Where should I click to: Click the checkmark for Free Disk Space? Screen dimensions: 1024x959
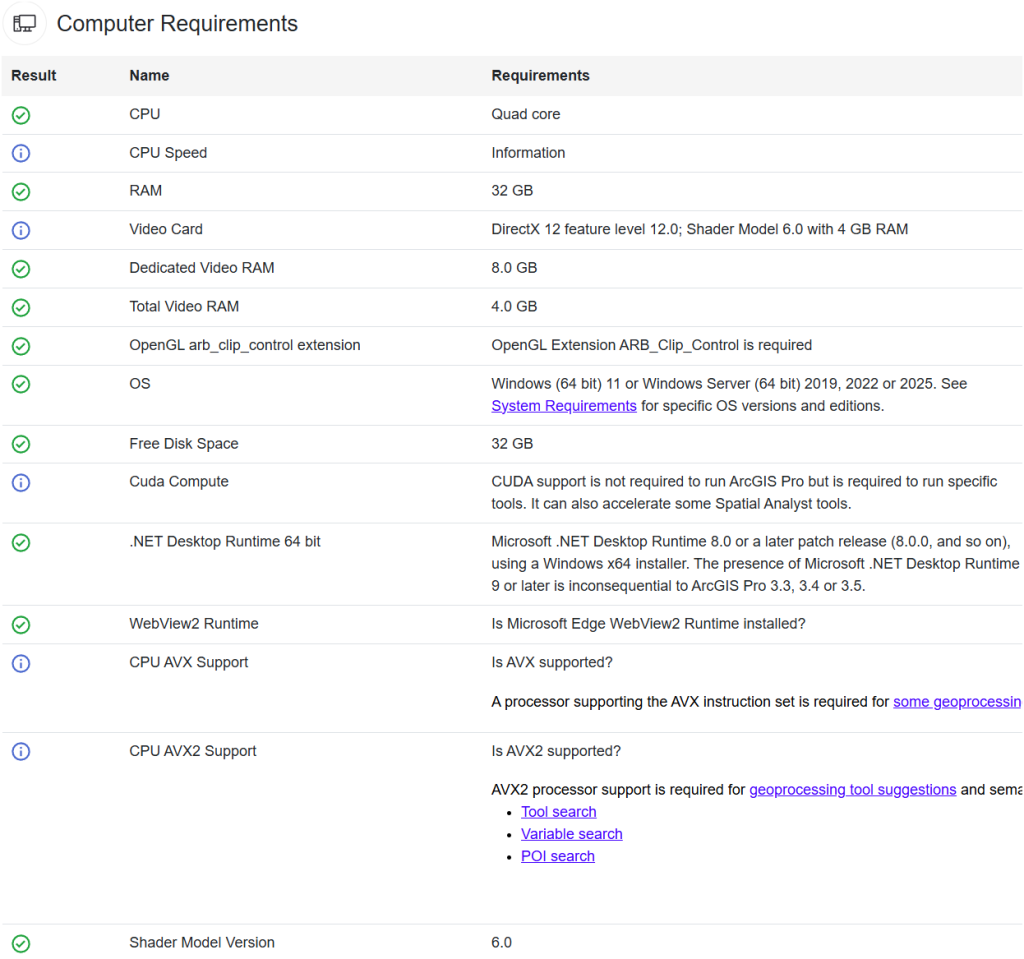click(x=20, y=444)
